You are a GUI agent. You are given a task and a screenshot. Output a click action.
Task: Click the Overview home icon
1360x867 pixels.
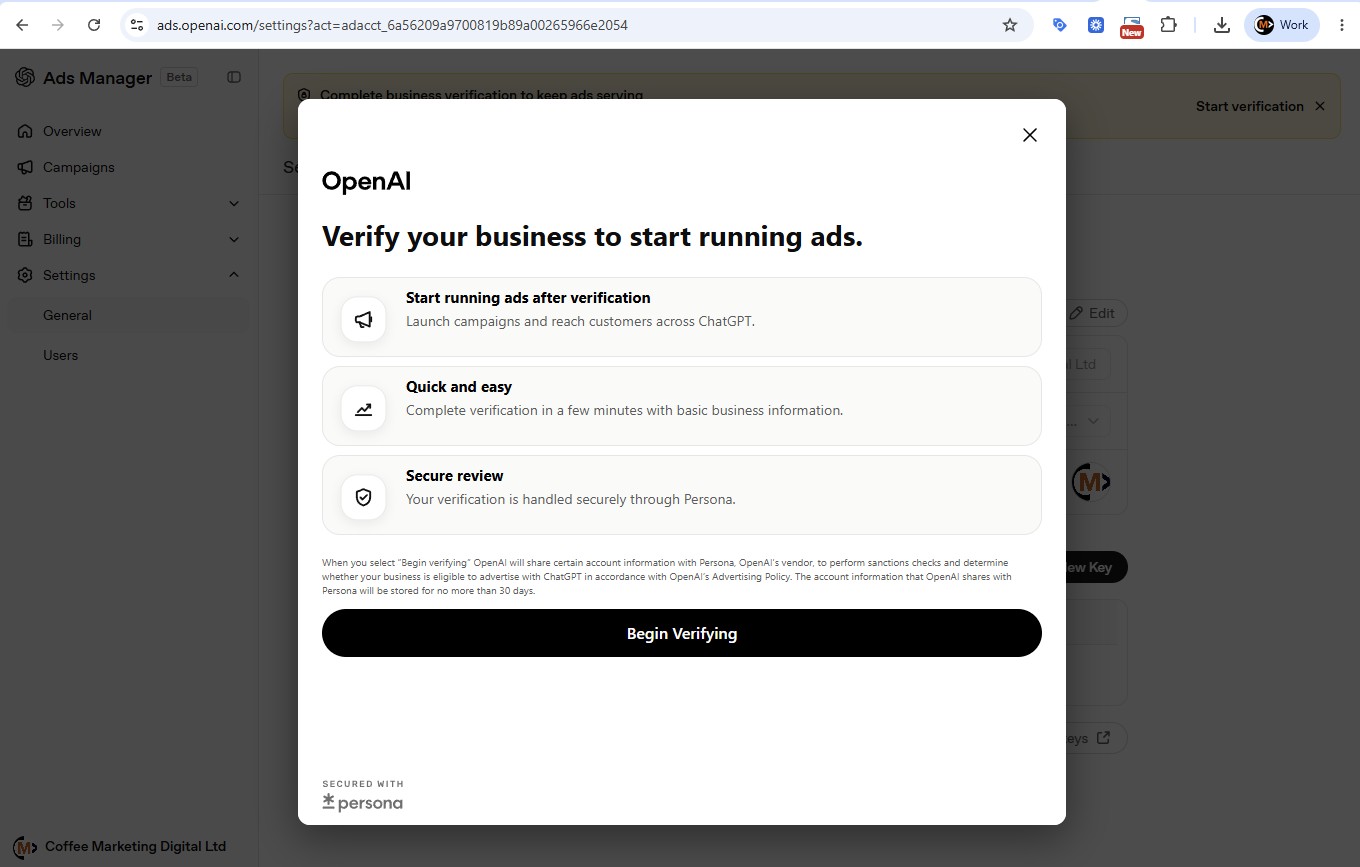25,131
